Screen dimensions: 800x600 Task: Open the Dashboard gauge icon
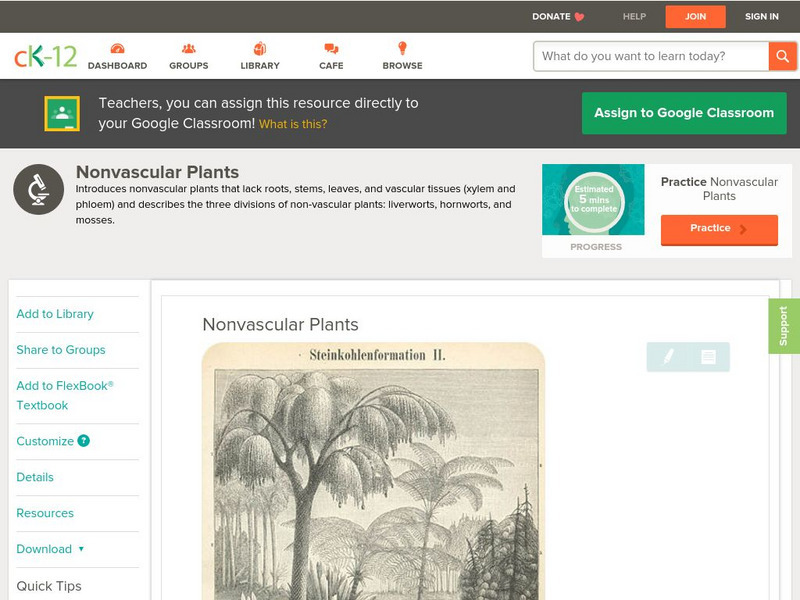tap(117, 48)
